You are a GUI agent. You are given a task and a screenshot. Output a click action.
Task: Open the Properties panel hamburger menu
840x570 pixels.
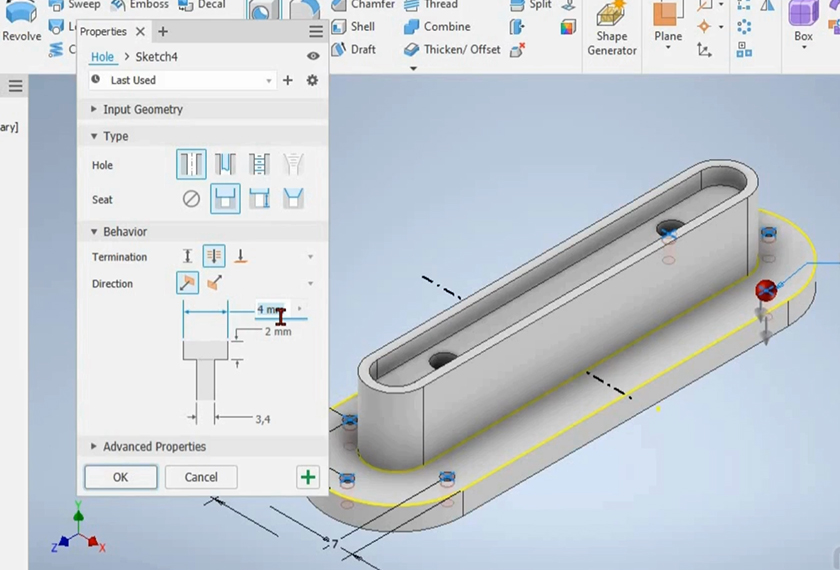[x=316, y=32]
